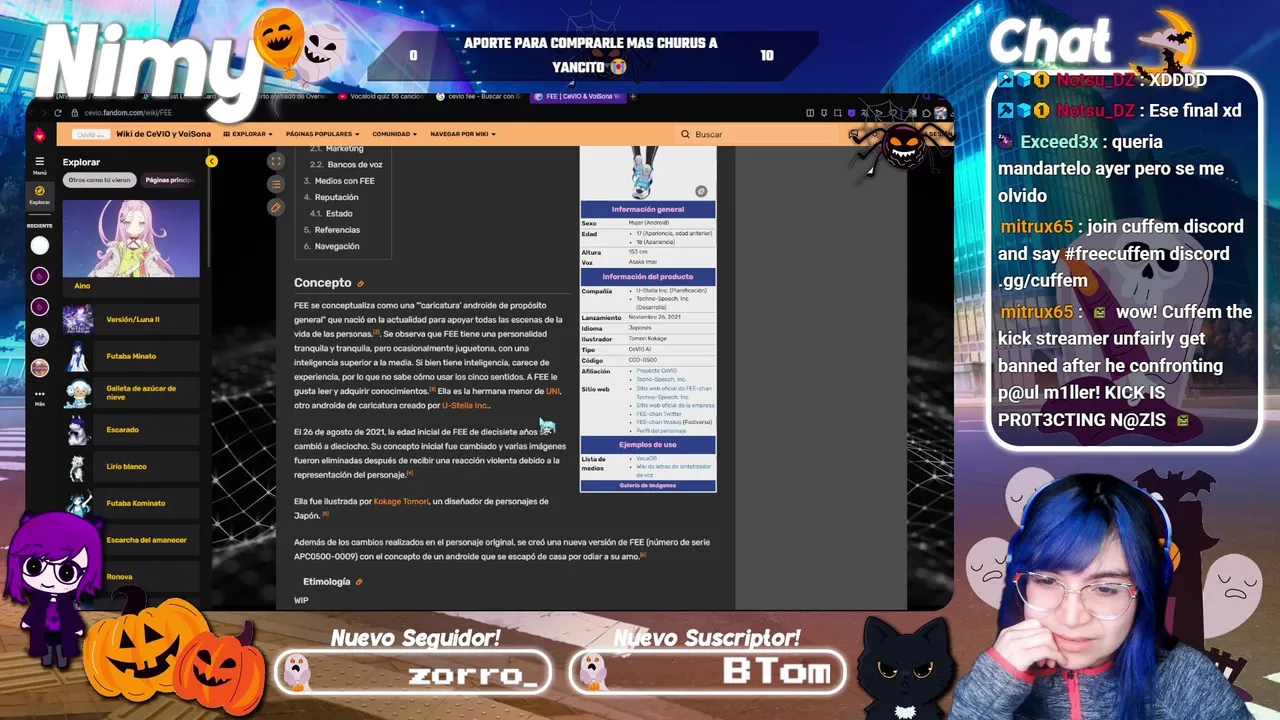1280x720 pixels.
Task: Expand the NAVEGAR POR WIKI dropdown
Action: (463, 134)
